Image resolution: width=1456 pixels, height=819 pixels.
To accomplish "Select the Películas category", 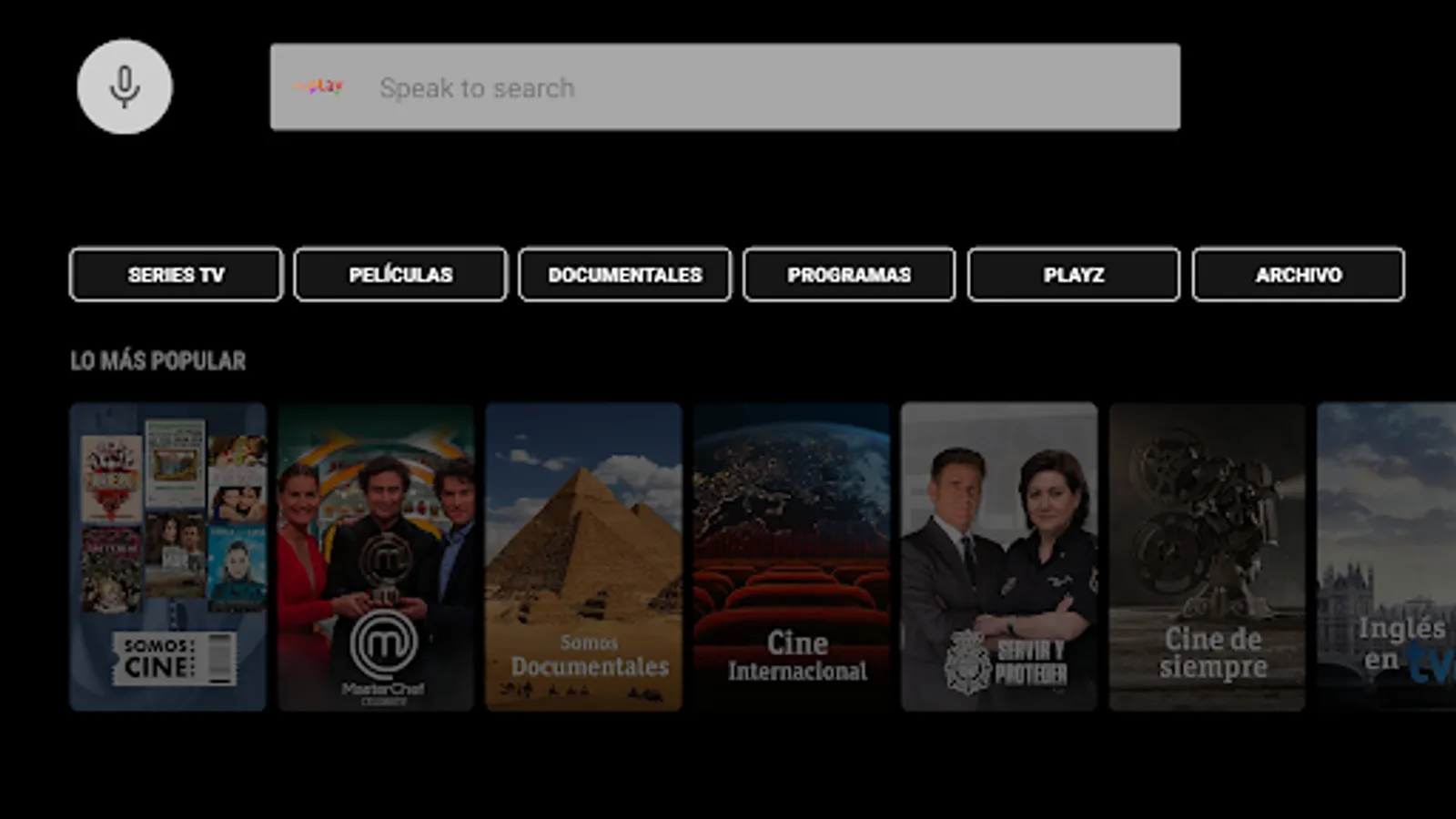I will tap(400, 274).
